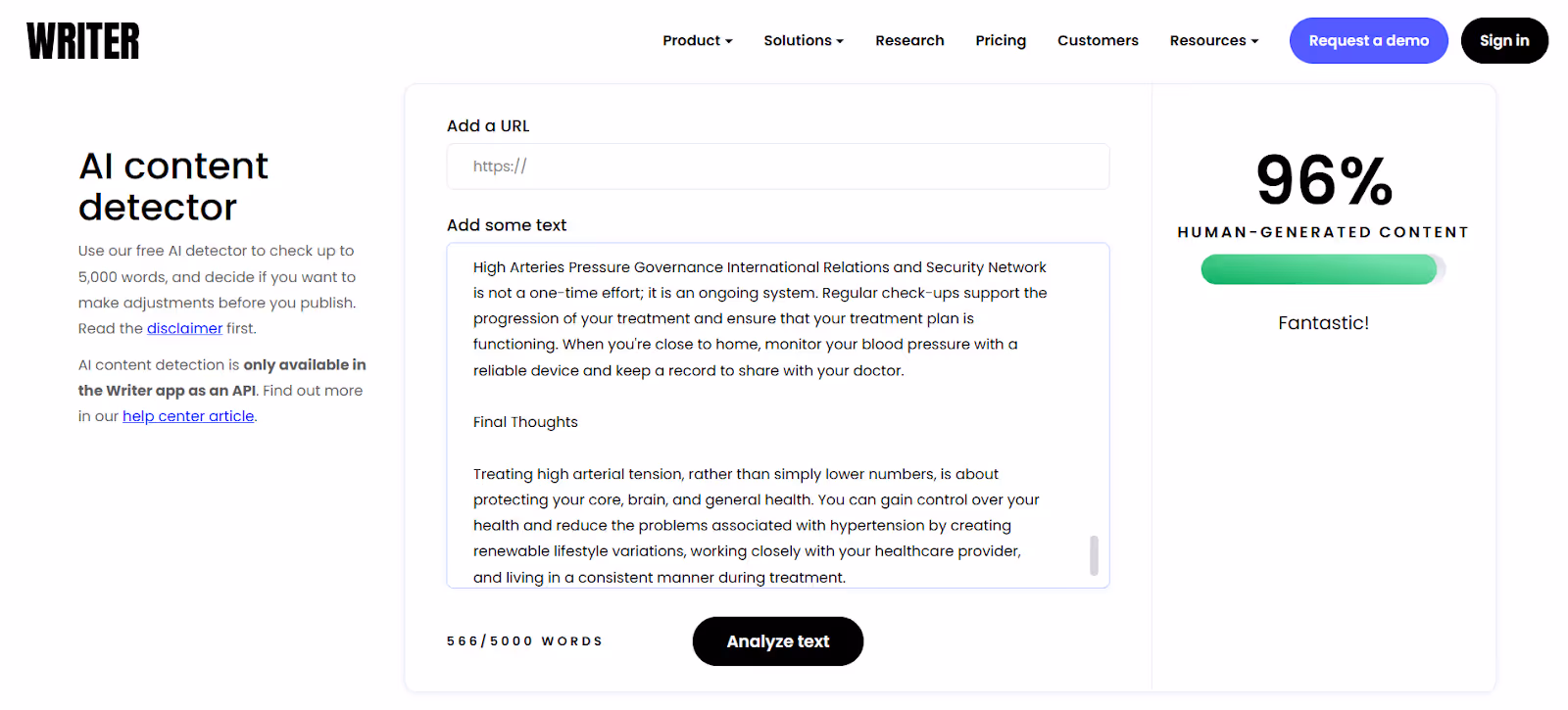The width and height of the screenshot is (1568, 710).
Task: Click the Fantastic! result label
Action: click(1323, 322)
